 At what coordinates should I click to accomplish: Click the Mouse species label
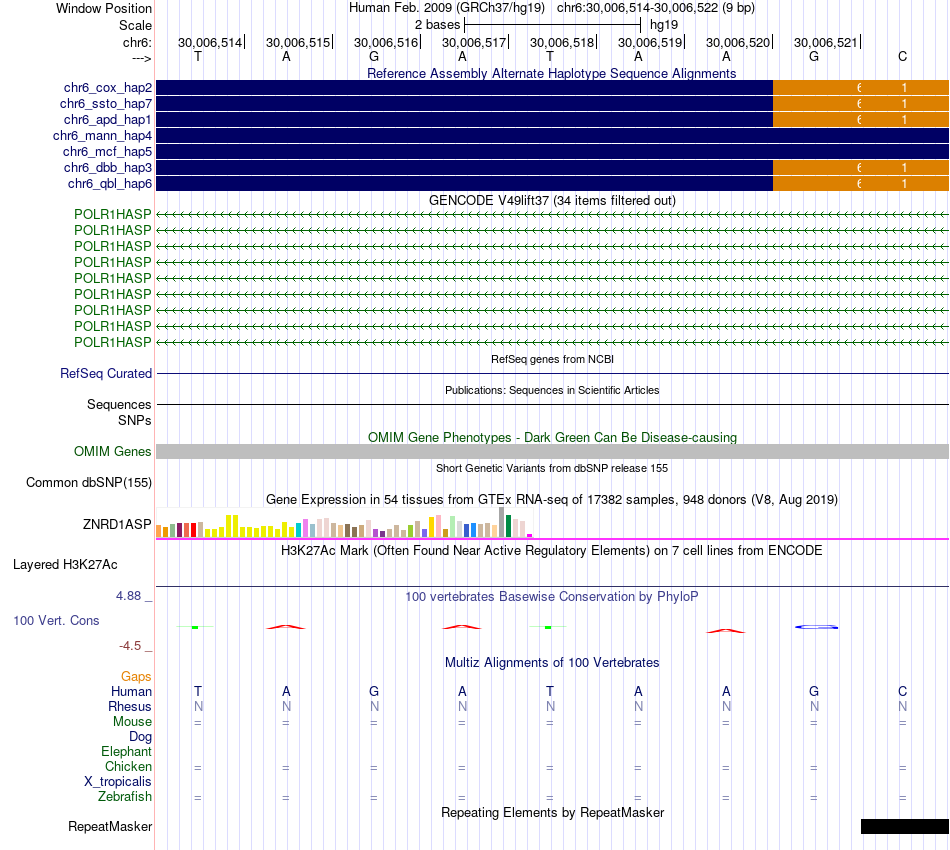click(132, 722)
